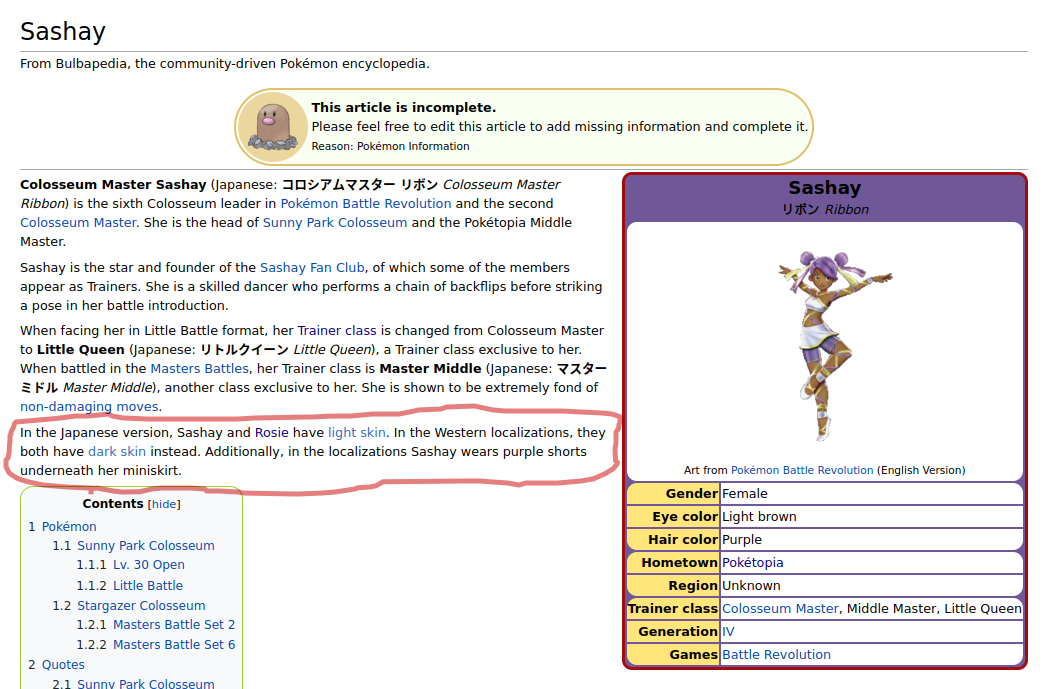Click the 'Female' gender value
This screenshot has width=1047, height=689.
tap(745, 494)
